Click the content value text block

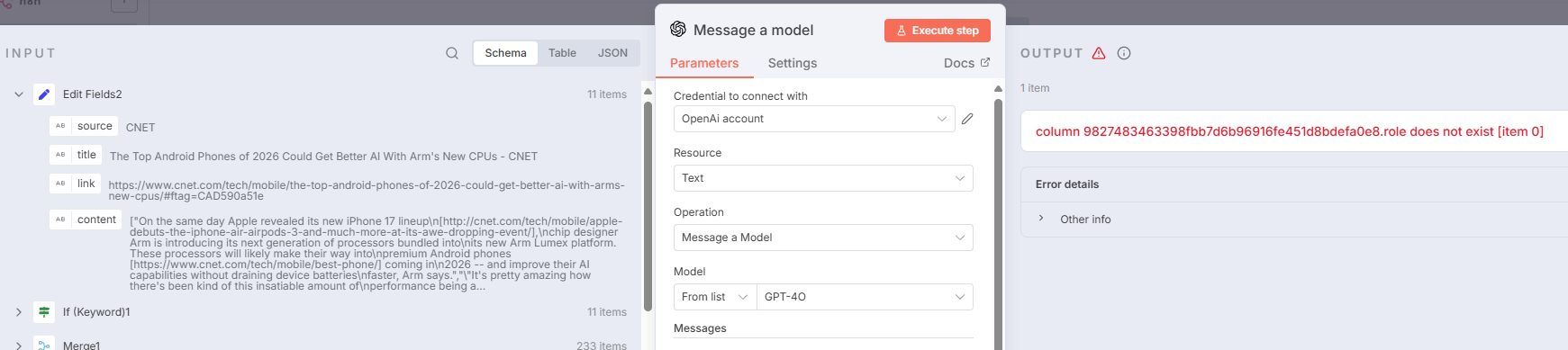point(376,254)
